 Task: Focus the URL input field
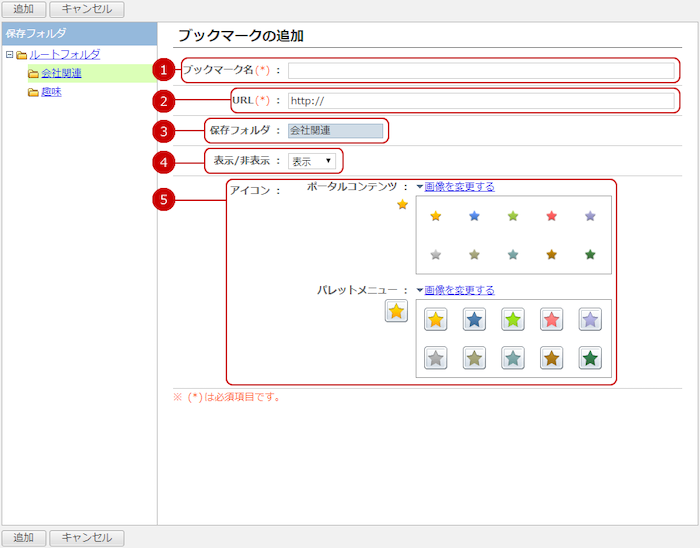pos(481,101)
